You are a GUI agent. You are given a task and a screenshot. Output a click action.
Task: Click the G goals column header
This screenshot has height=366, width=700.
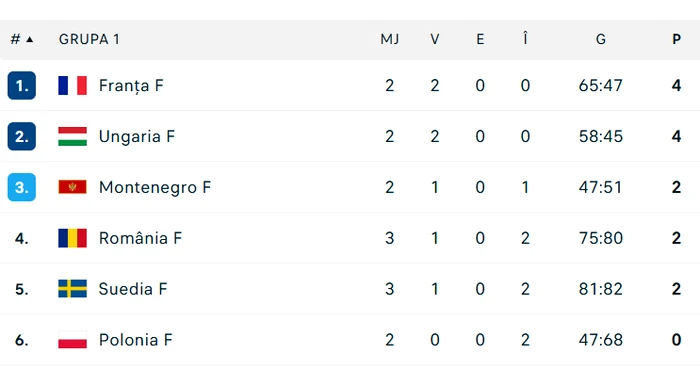tap(601, 39)
